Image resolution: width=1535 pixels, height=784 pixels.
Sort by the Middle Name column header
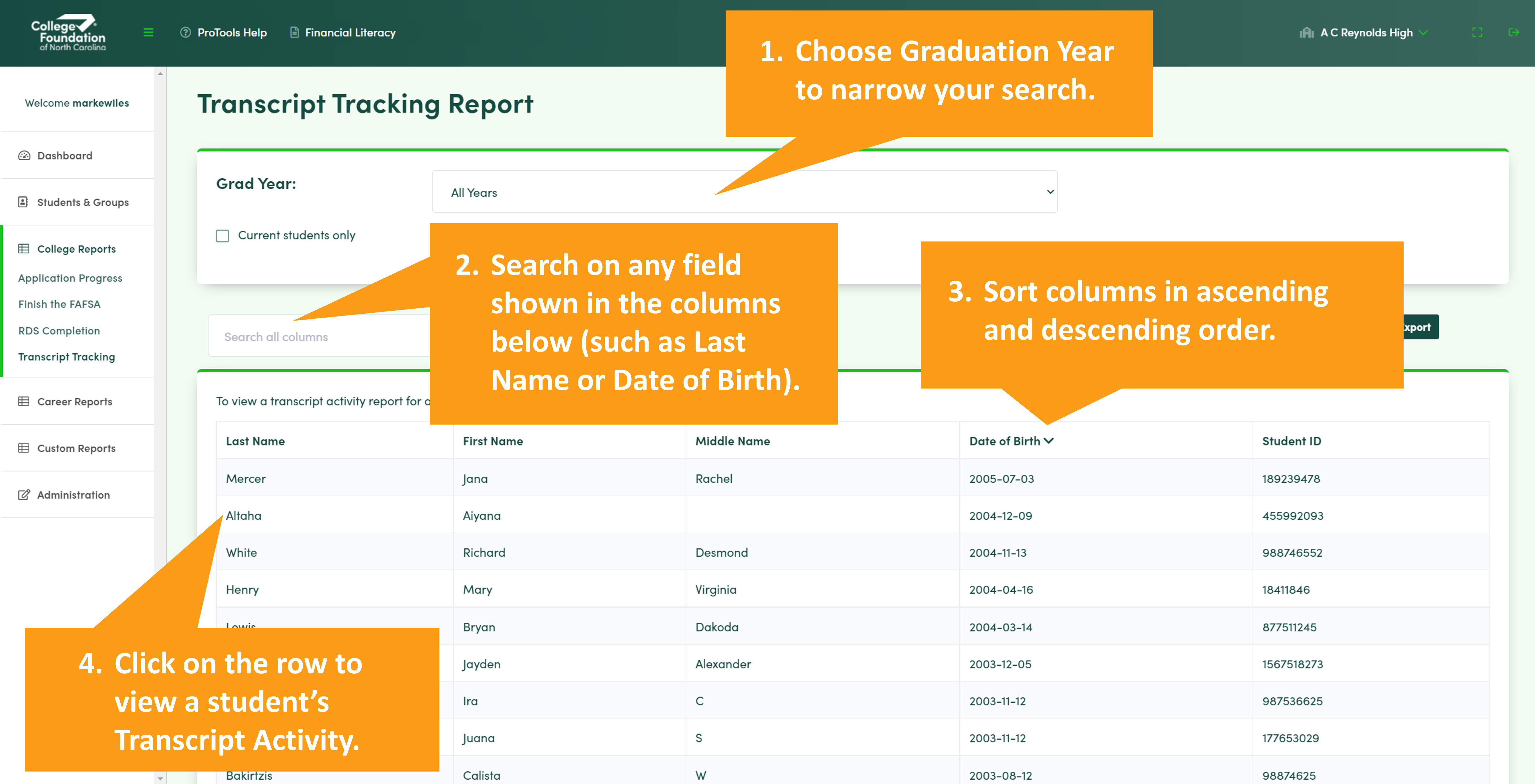click(x=732, y=441)
